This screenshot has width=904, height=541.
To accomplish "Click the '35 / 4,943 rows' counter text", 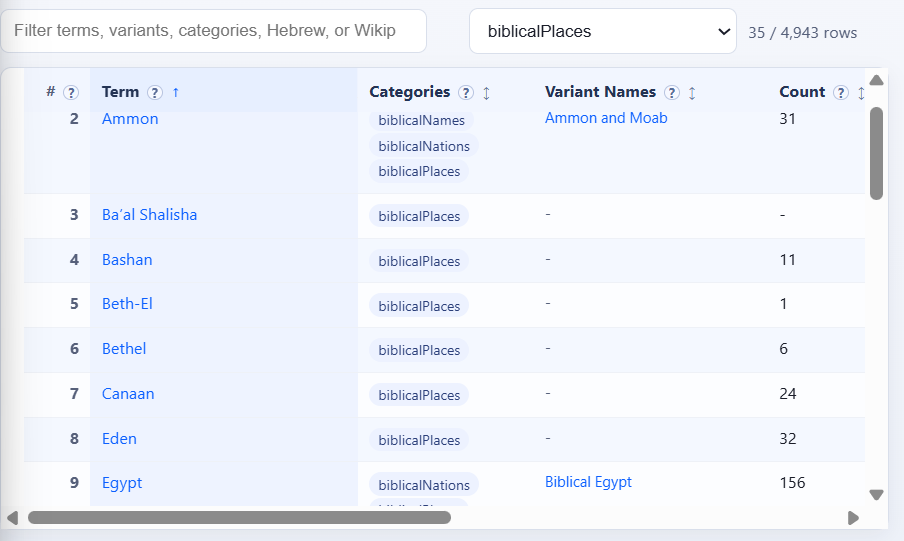I will coord(803,33).
